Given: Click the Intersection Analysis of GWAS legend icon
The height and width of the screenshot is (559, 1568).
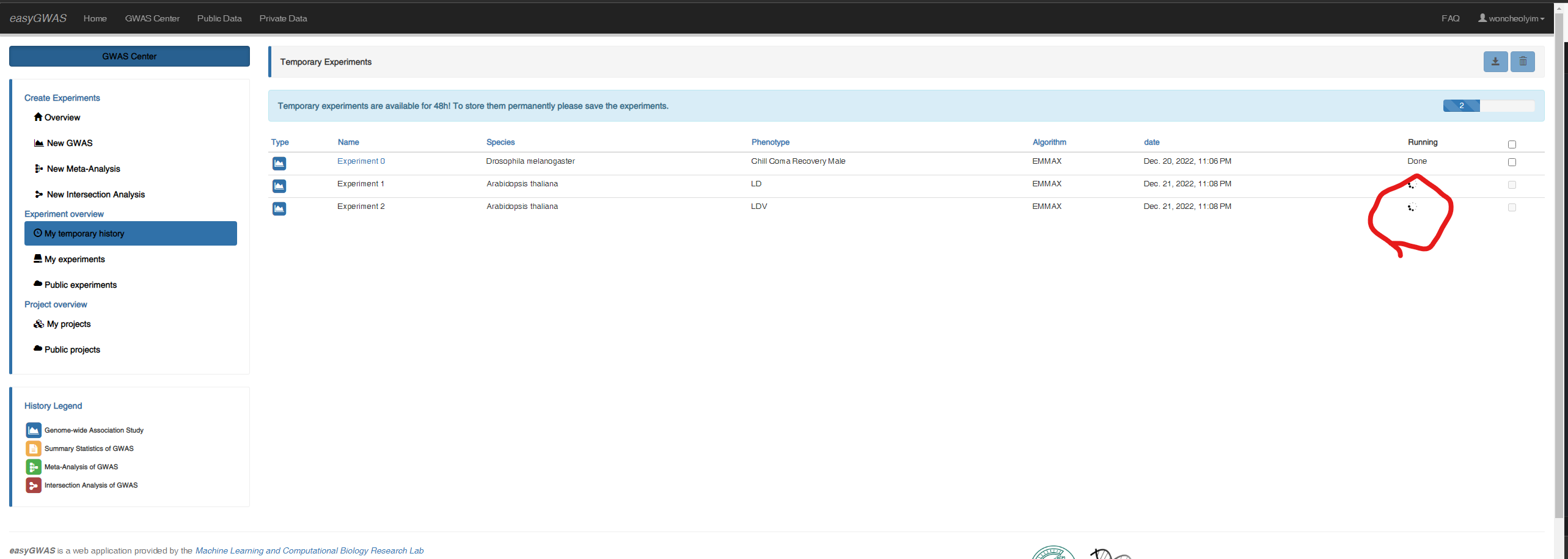Looking at the screenshot, I should (34, 485).
